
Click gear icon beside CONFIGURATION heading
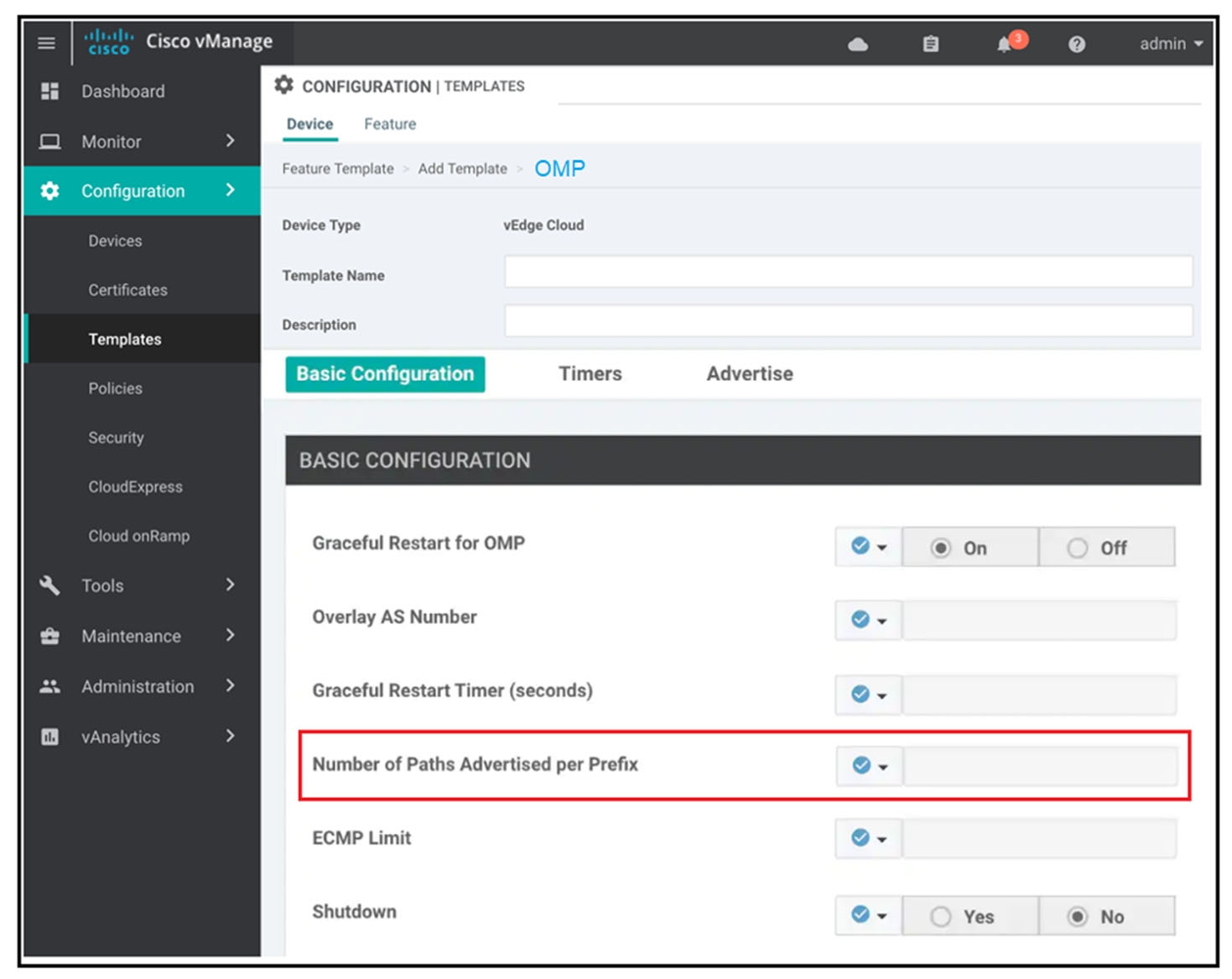pos(284,85)
